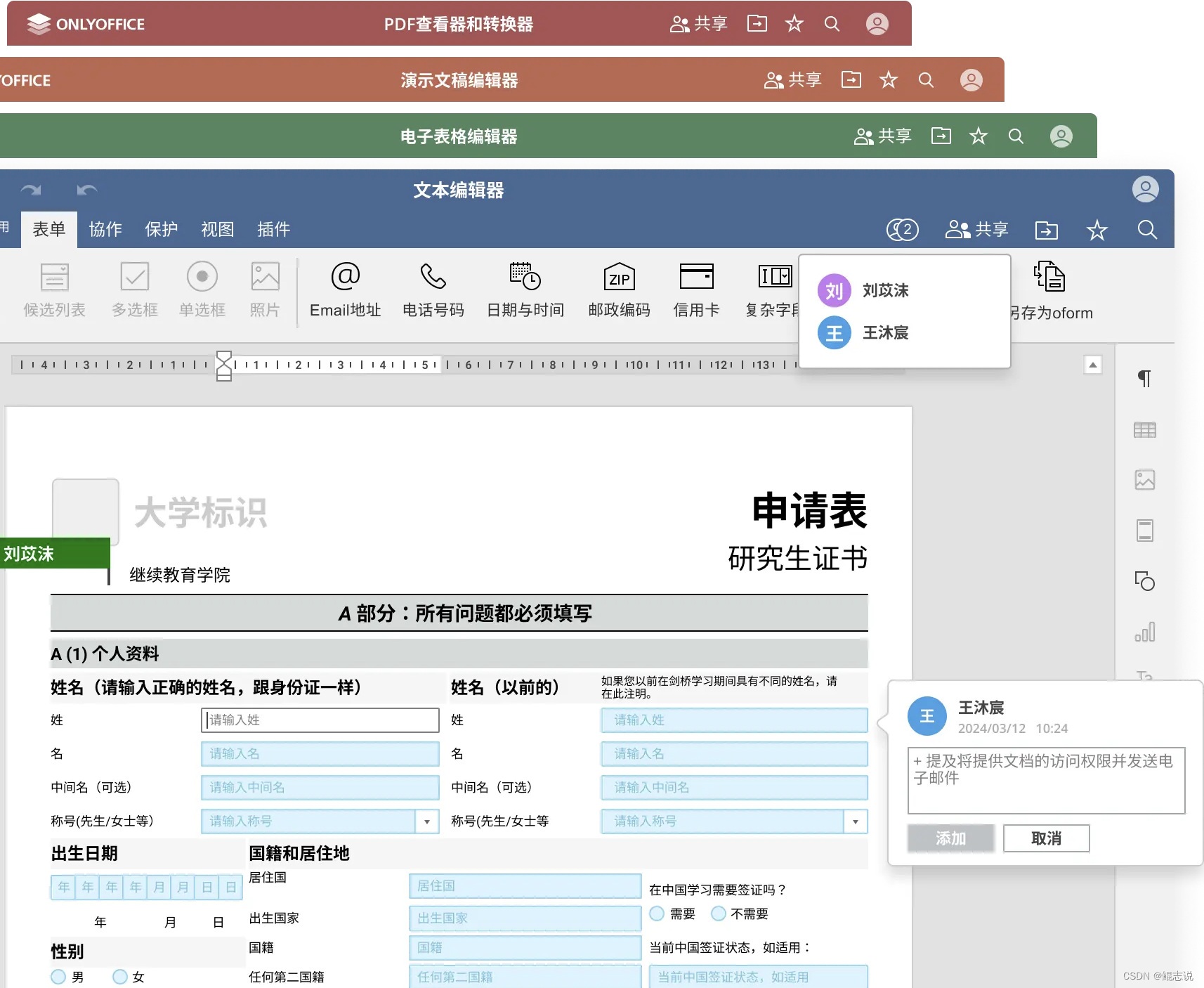Select the 不需要 visa radio button
This screenshot has height=988, width=1204.
coord(719,914)
